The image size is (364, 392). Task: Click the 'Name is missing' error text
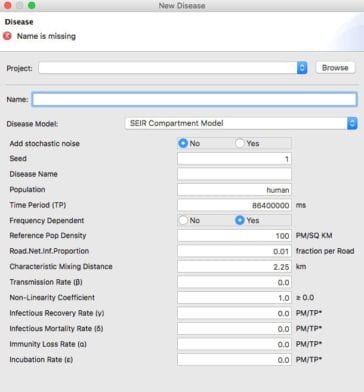46,36
